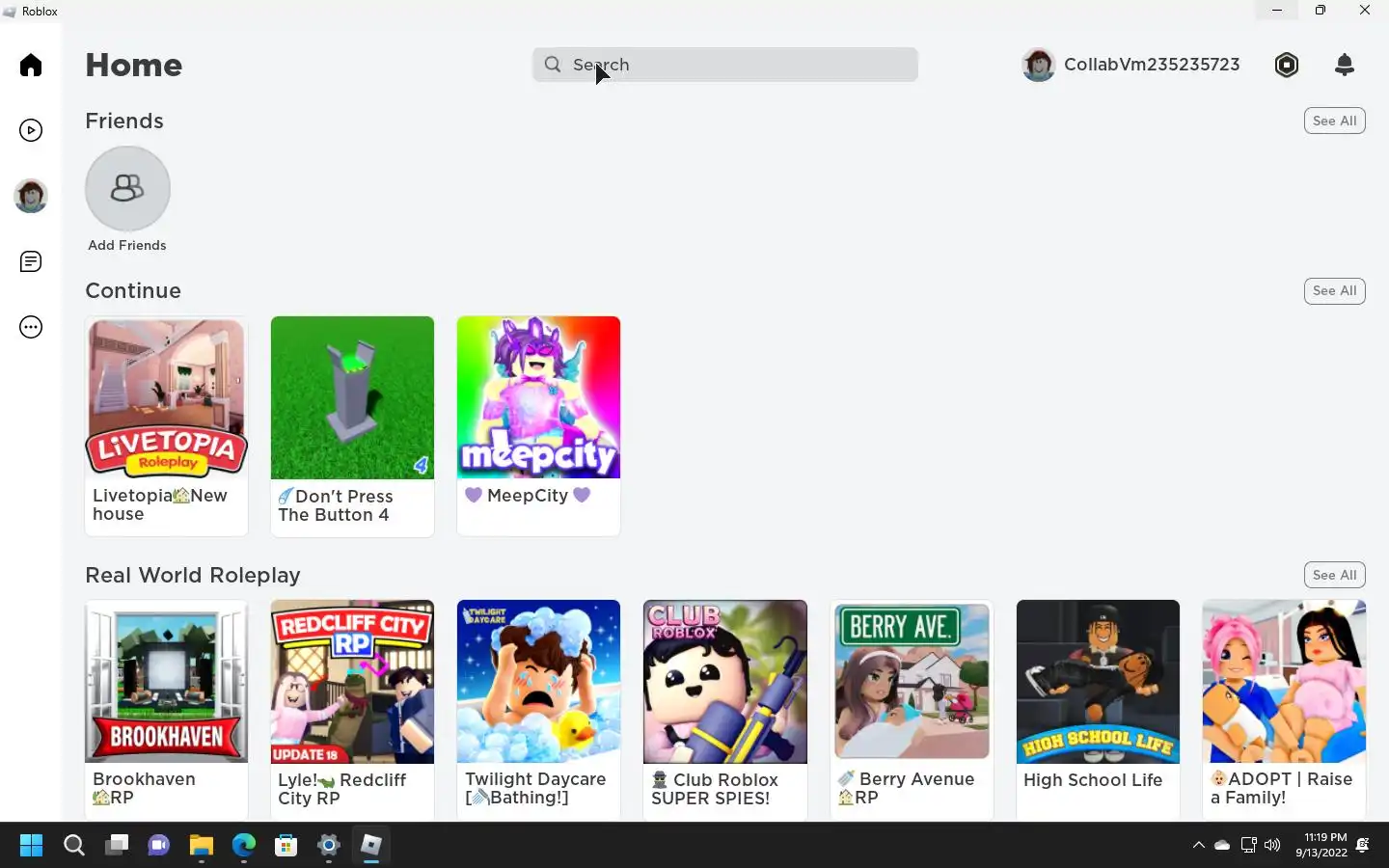This screenshot has width=1389, height=868.
Task: Click See All for Continue
Action: click(1335, 290)
